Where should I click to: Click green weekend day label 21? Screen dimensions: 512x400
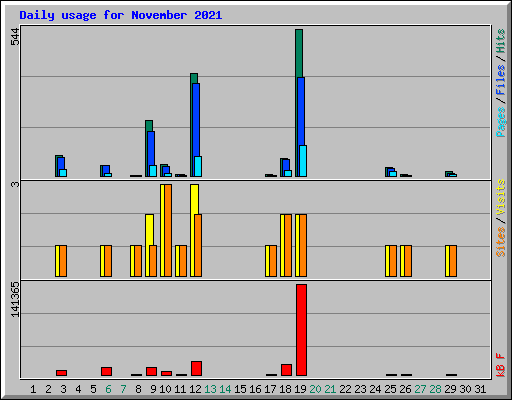click(330, 389)
